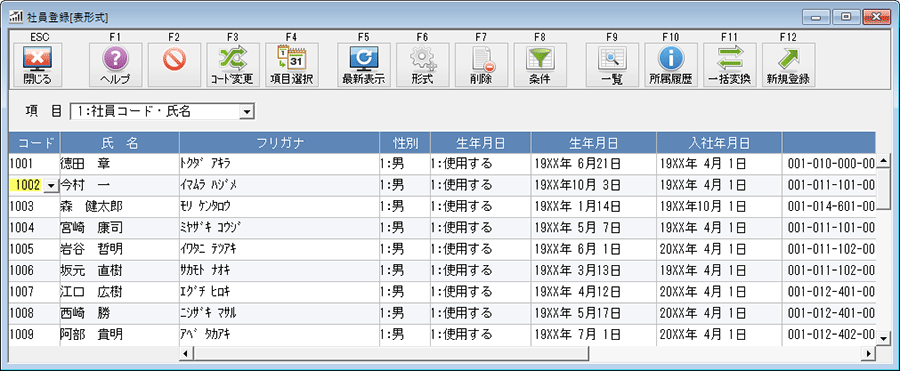Click the cell 001-010-000-00
The image size is (900, 371).
(829, 164)
